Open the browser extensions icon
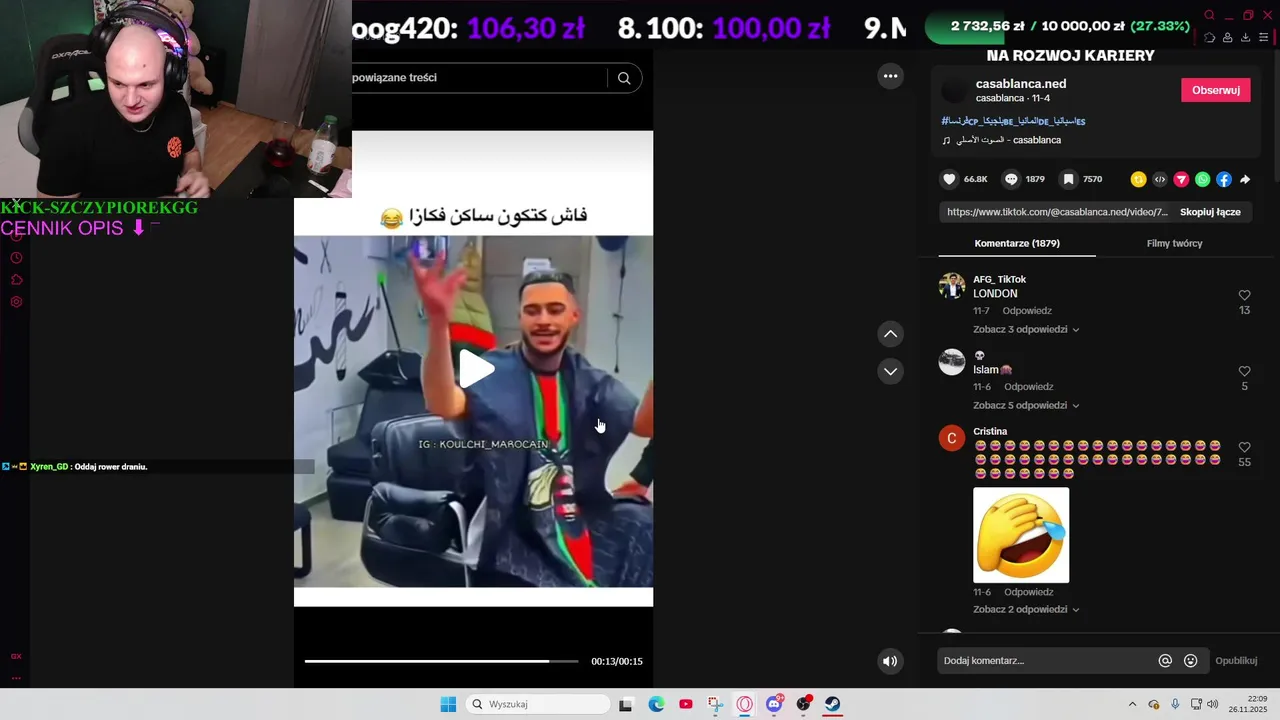Screen dimensions: 1280x720 pos(1209,38)
